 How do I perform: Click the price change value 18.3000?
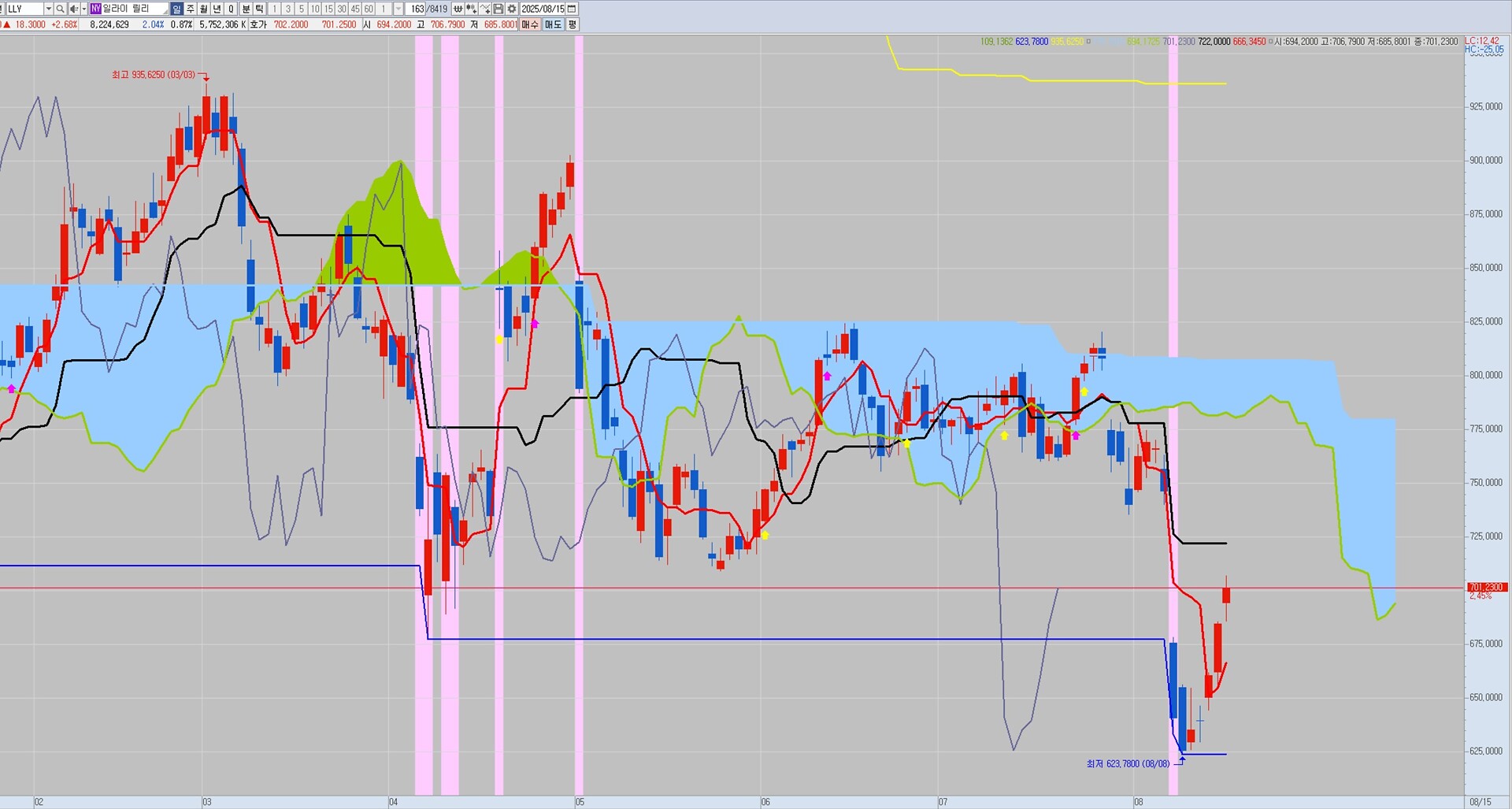pos(31,24)
